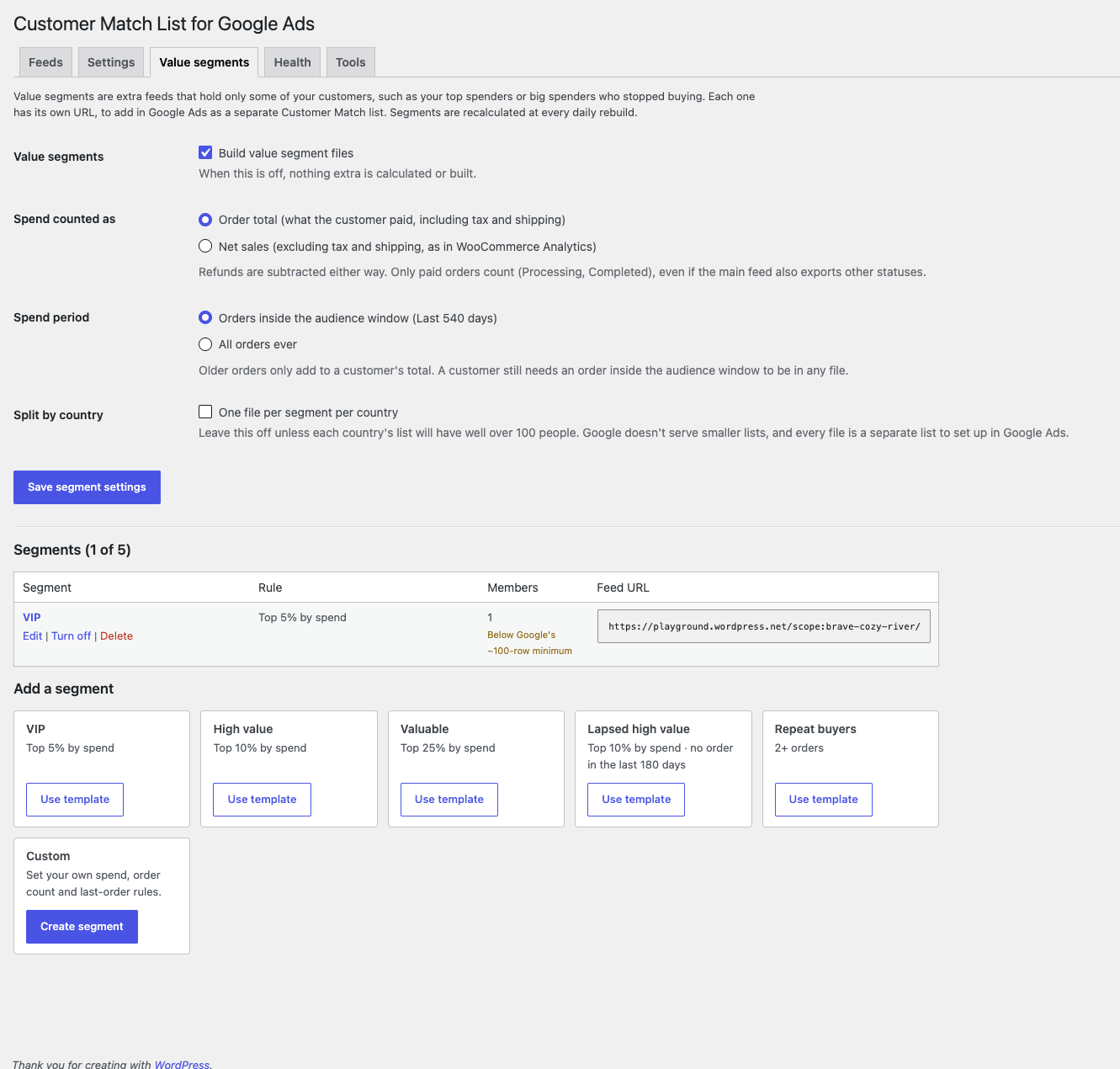Screen dimensions: 1120x1069
Task: Click the Rule column header
Action: (x=270, y=588)
